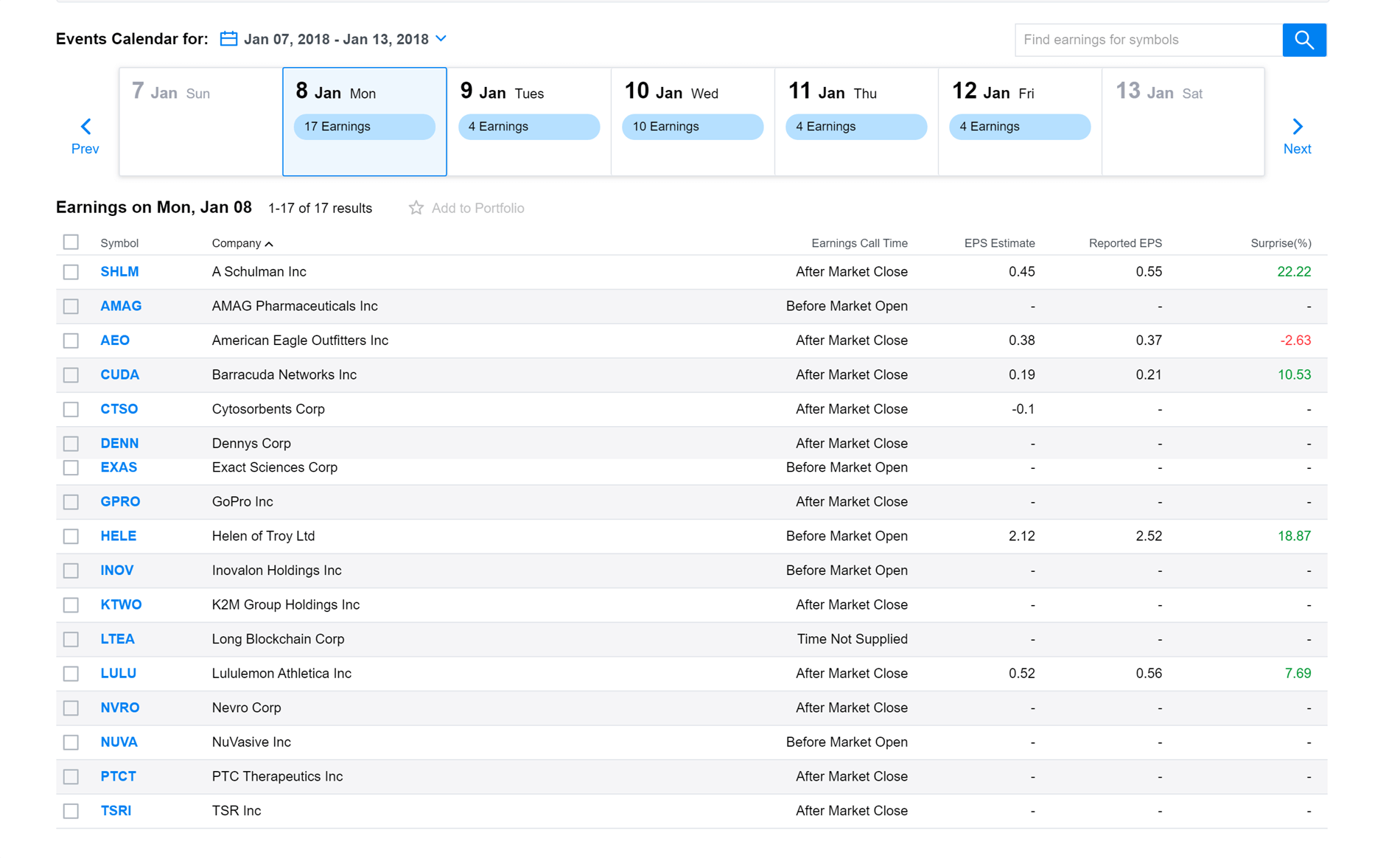Screen dimensions: 1400x858
Task: Check the CTSO row checkbox
Action: [71, 409]
